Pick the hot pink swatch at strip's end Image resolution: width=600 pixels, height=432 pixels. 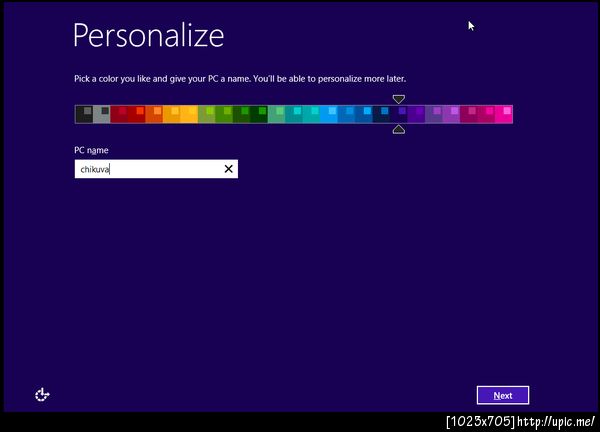coord(504,114)
